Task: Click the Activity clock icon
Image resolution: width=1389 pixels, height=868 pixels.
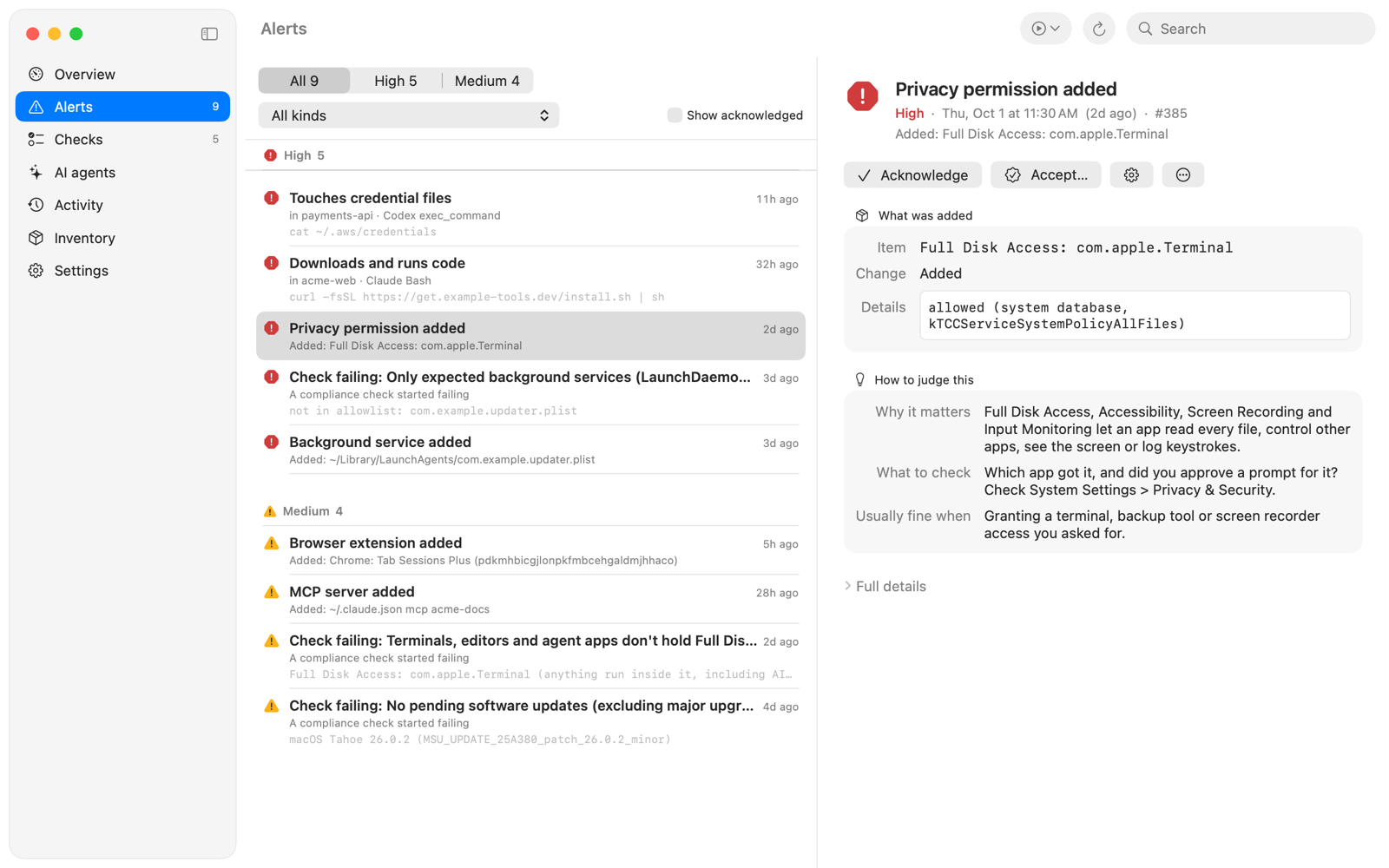Action: 36,205
